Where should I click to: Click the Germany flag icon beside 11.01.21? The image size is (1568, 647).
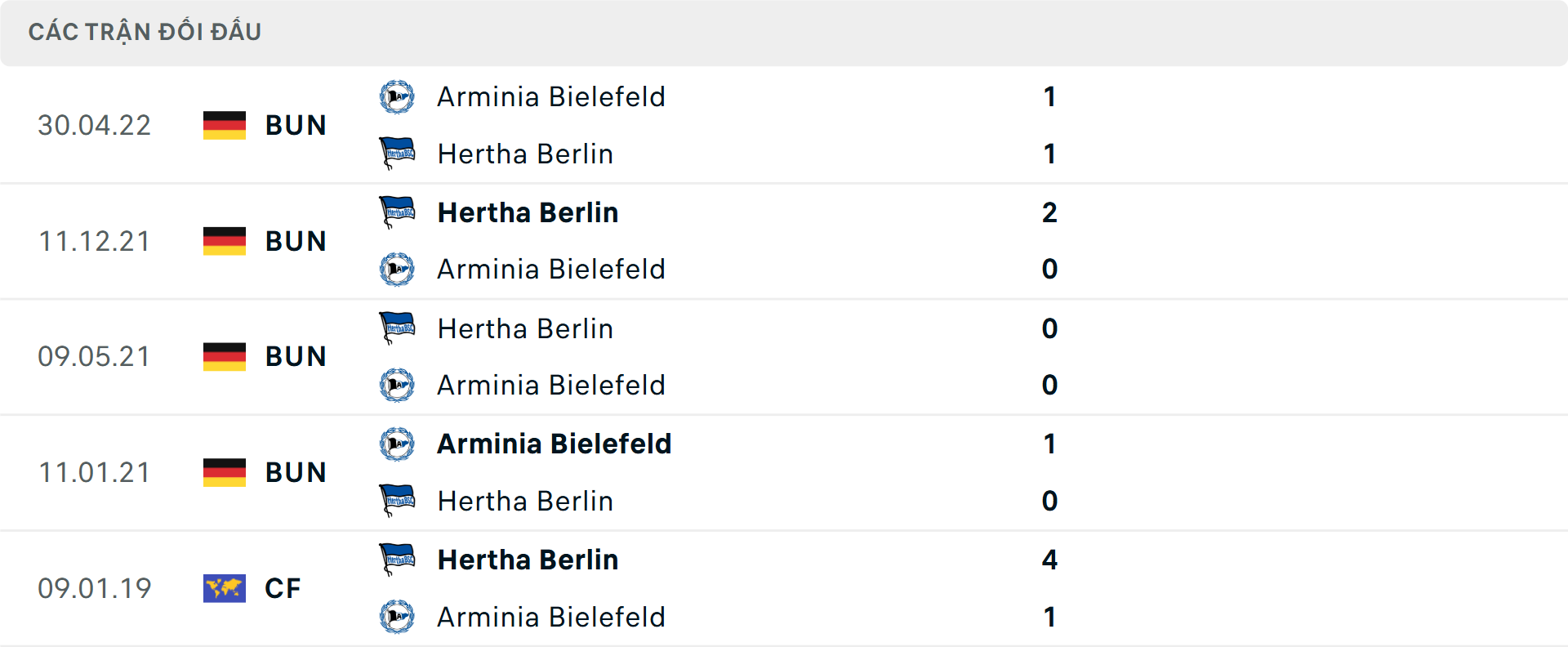[224, 472]
